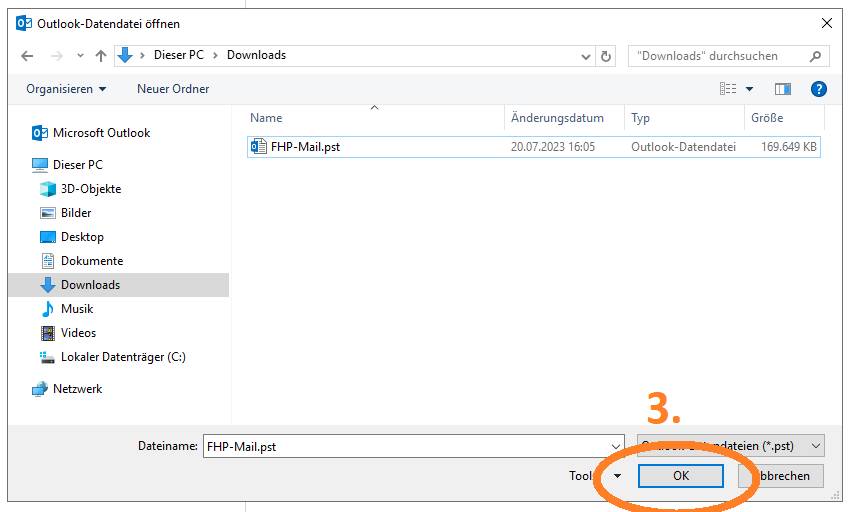Screen dimensions: 852x512
Task: Open Microsoft Outlook in sidebar
Action: click(101, 133)
